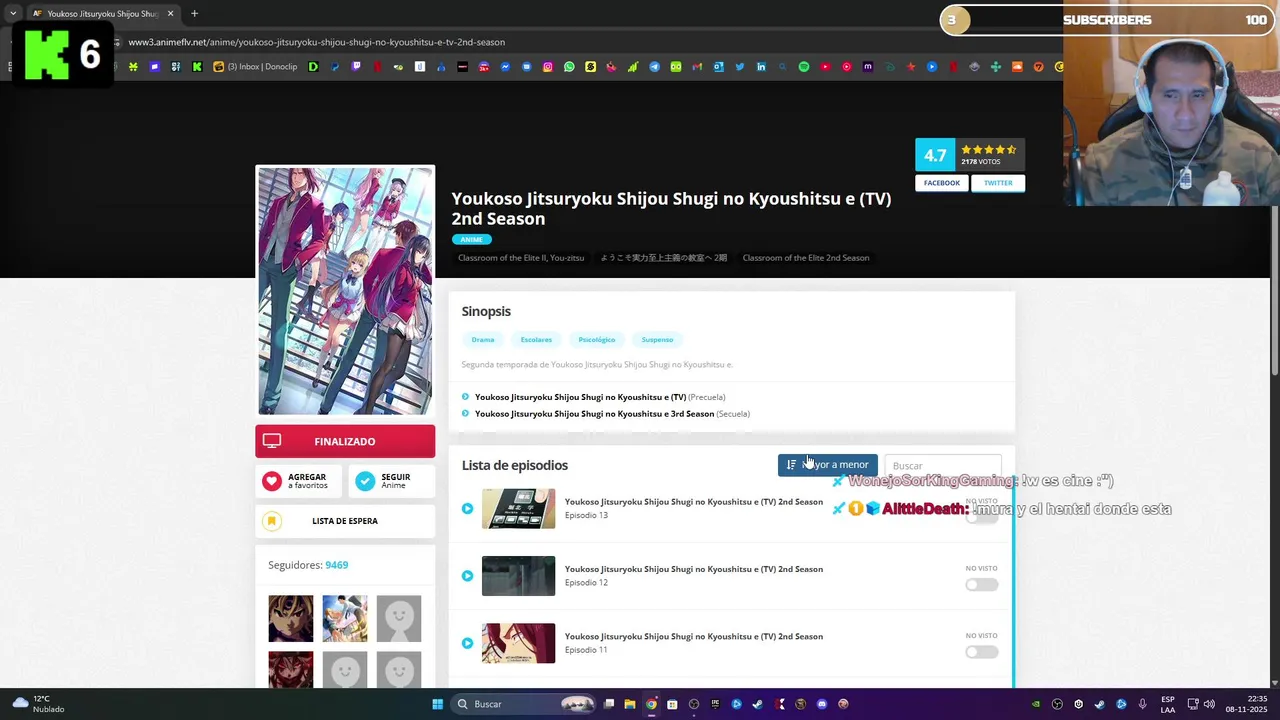Click the red Finalizado status button
The image size is (1280, 720).
tap(345, 441)
